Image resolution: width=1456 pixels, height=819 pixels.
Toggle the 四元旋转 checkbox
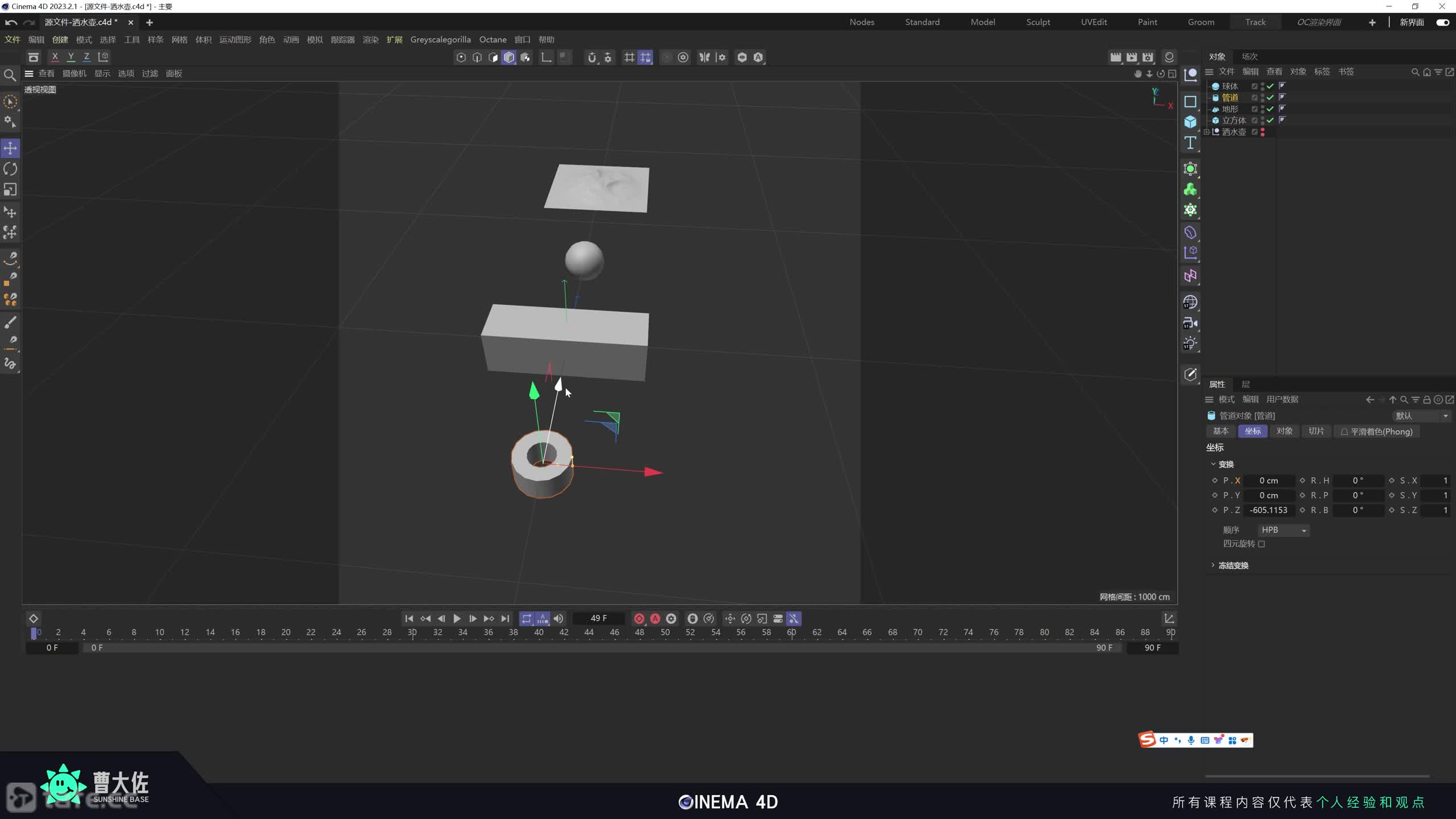1261,544
